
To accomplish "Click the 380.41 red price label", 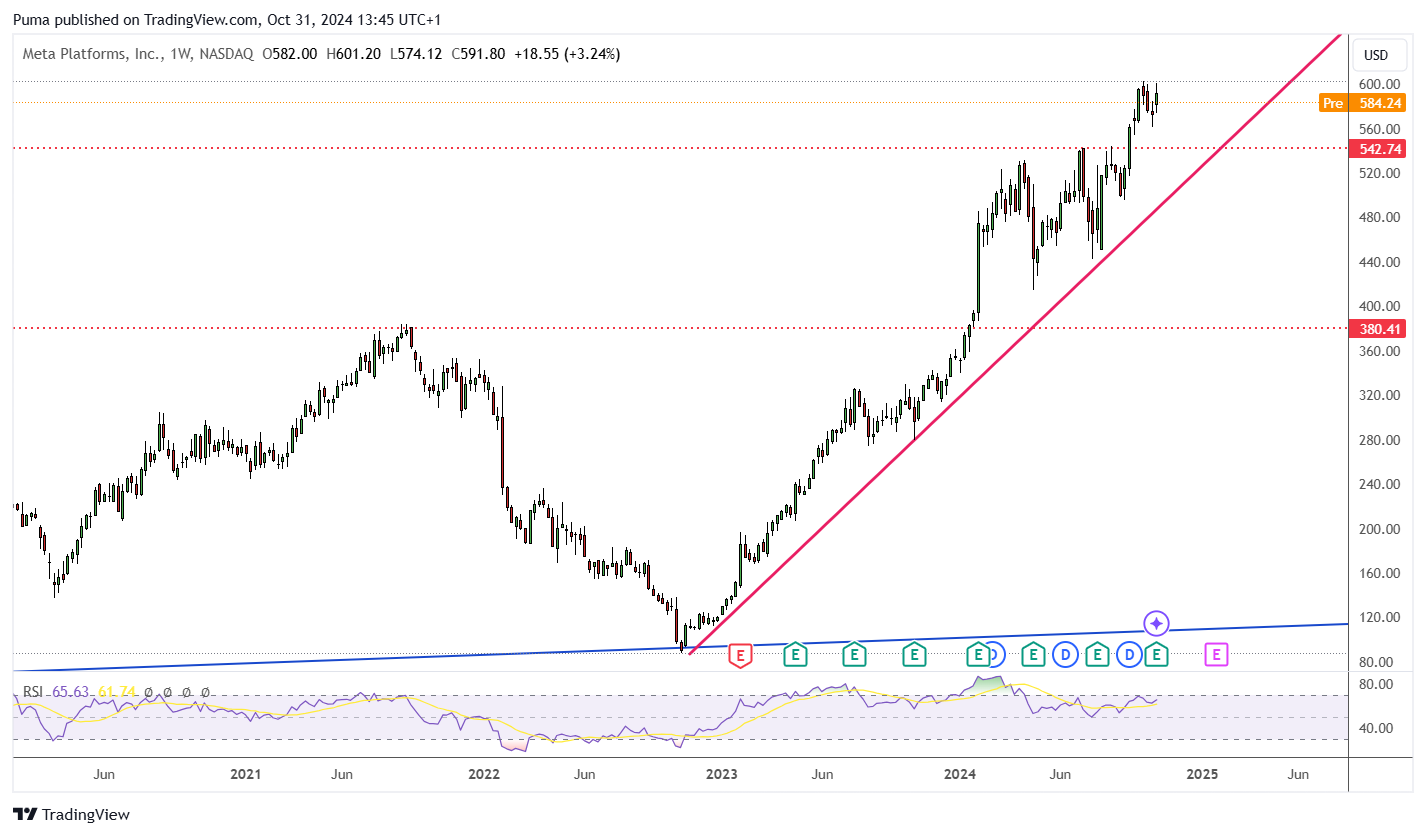I will pos(1380,328).
